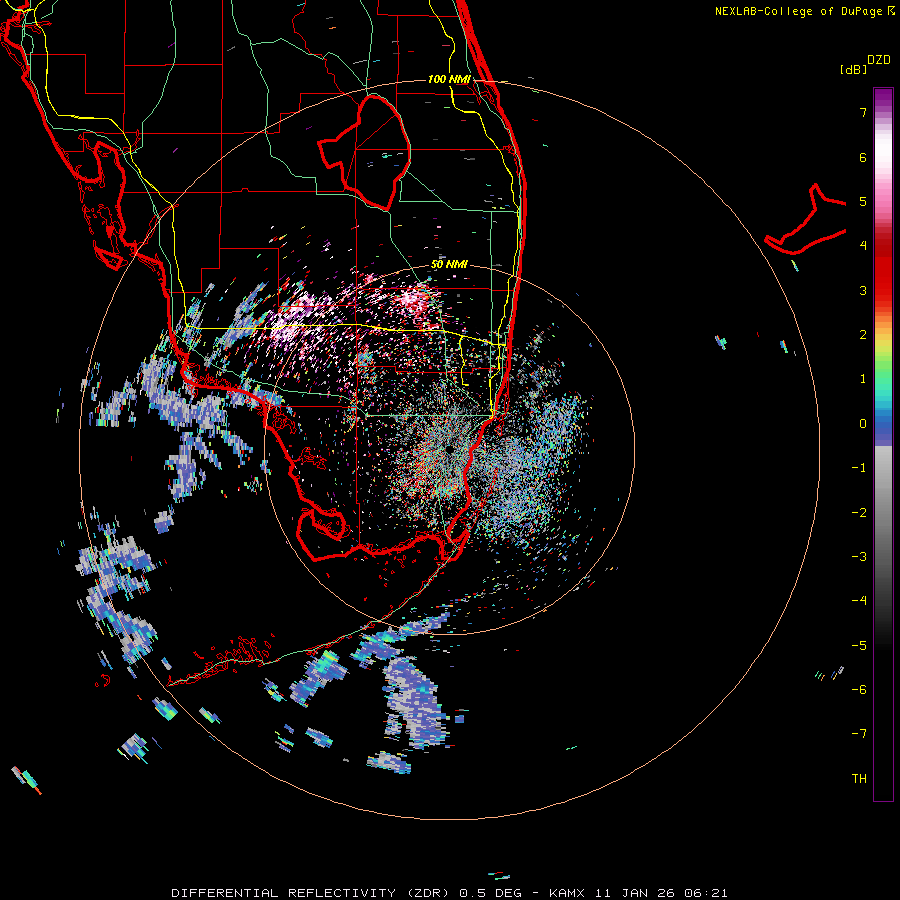Select the -3 value on color scale
This screenshot has height=900, width=900.
(859, 556)
